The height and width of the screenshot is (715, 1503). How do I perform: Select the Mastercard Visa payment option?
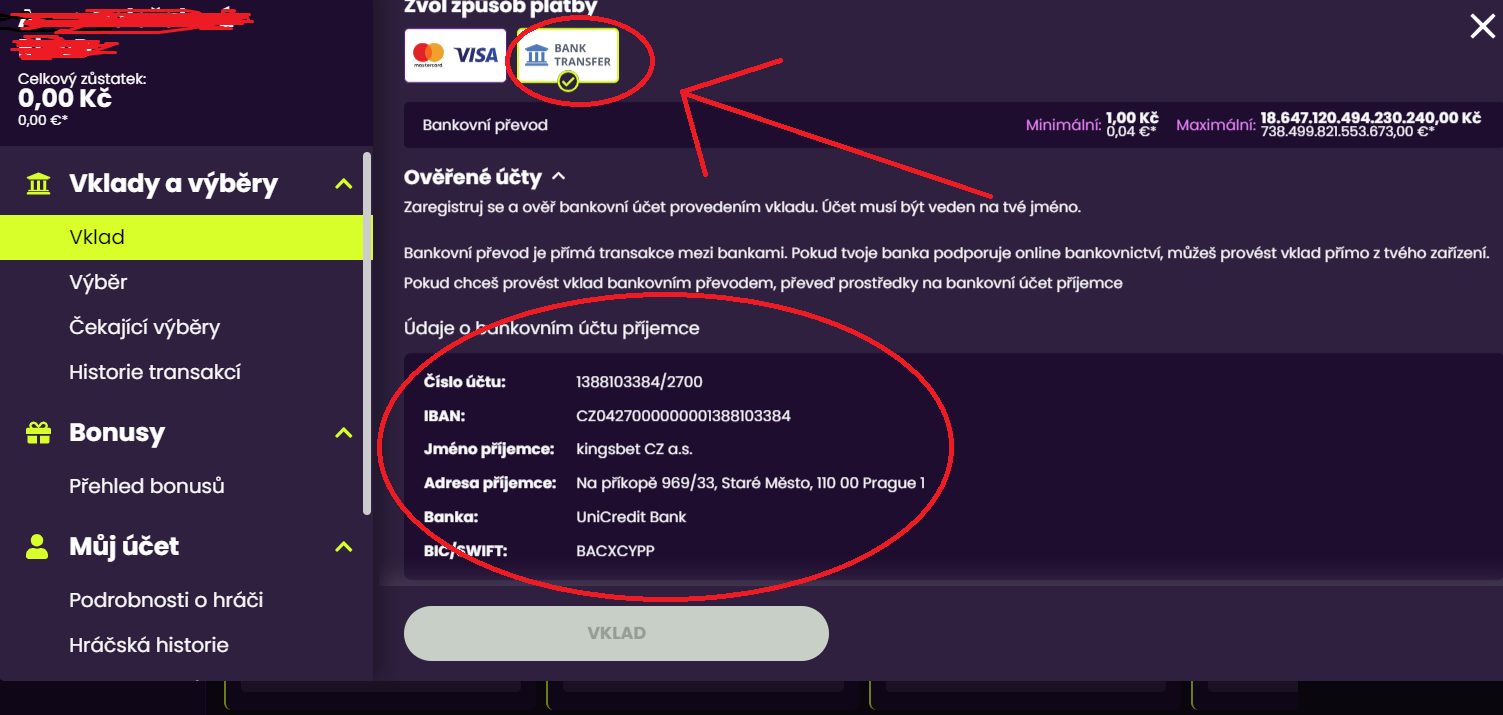point(455,55)
